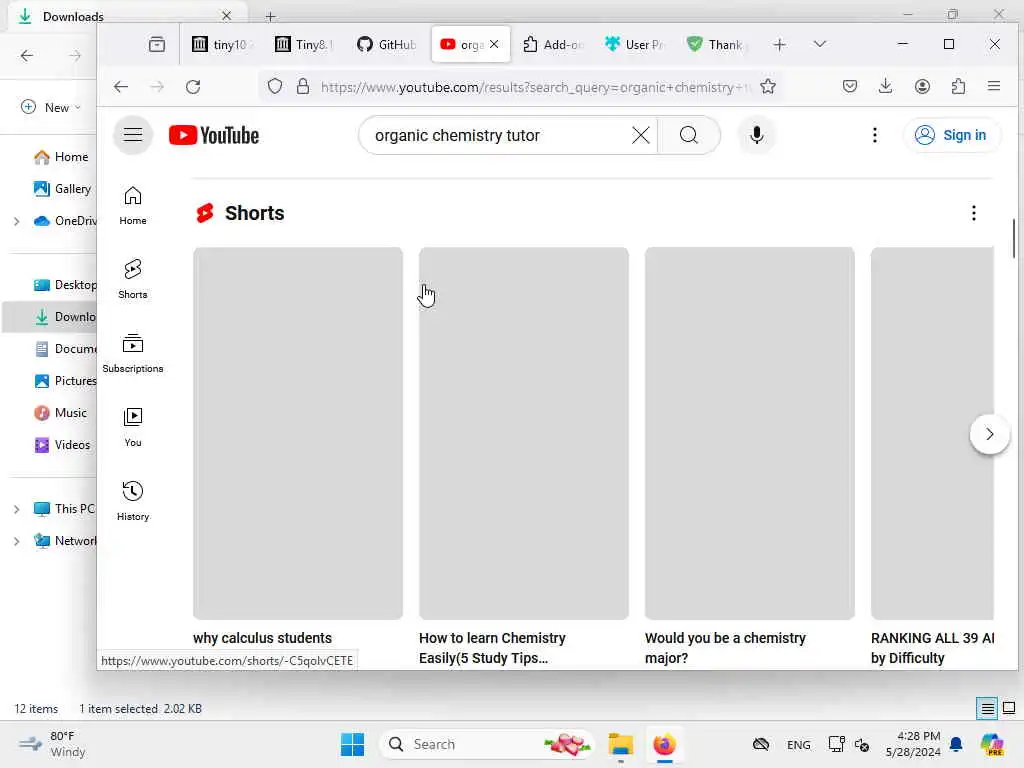The height and width of the screenshot is (768, 1024).
Task: Open Subscriptions in YouTube sidebar
Action: click(133, 353)
